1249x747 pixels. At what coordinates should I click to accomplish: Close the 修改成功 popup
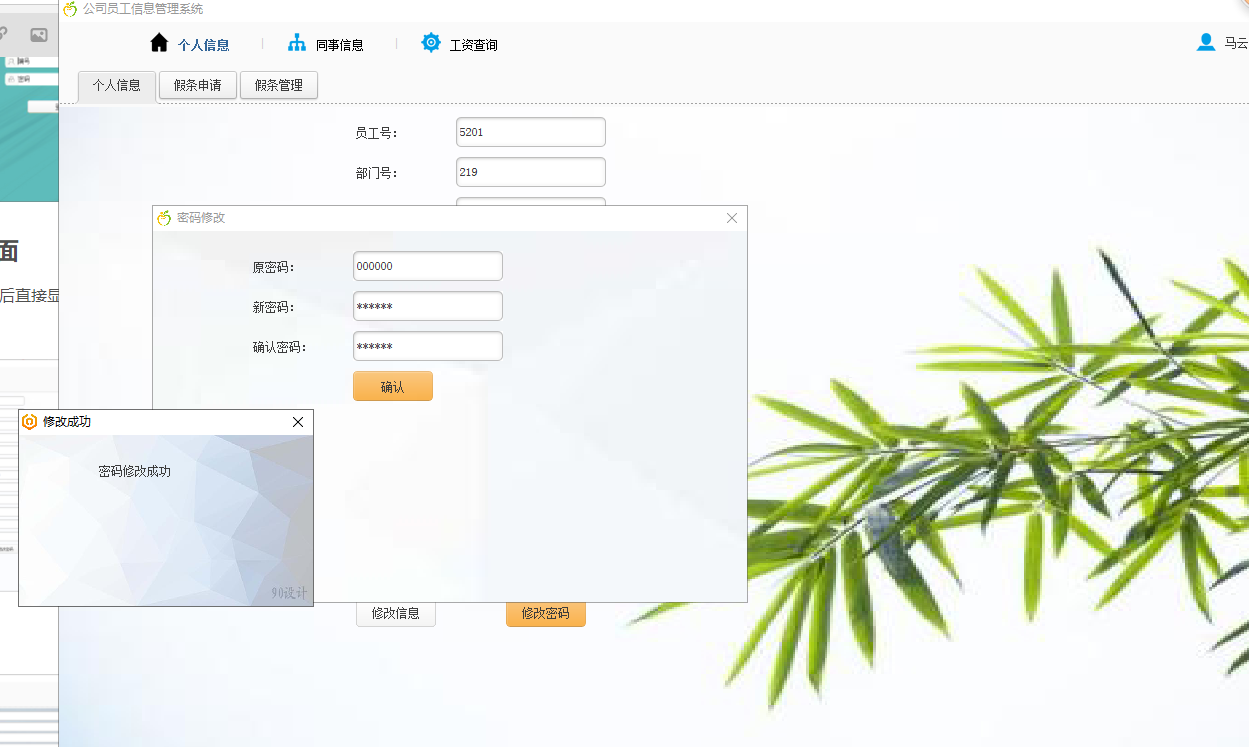tap(298, 422)
